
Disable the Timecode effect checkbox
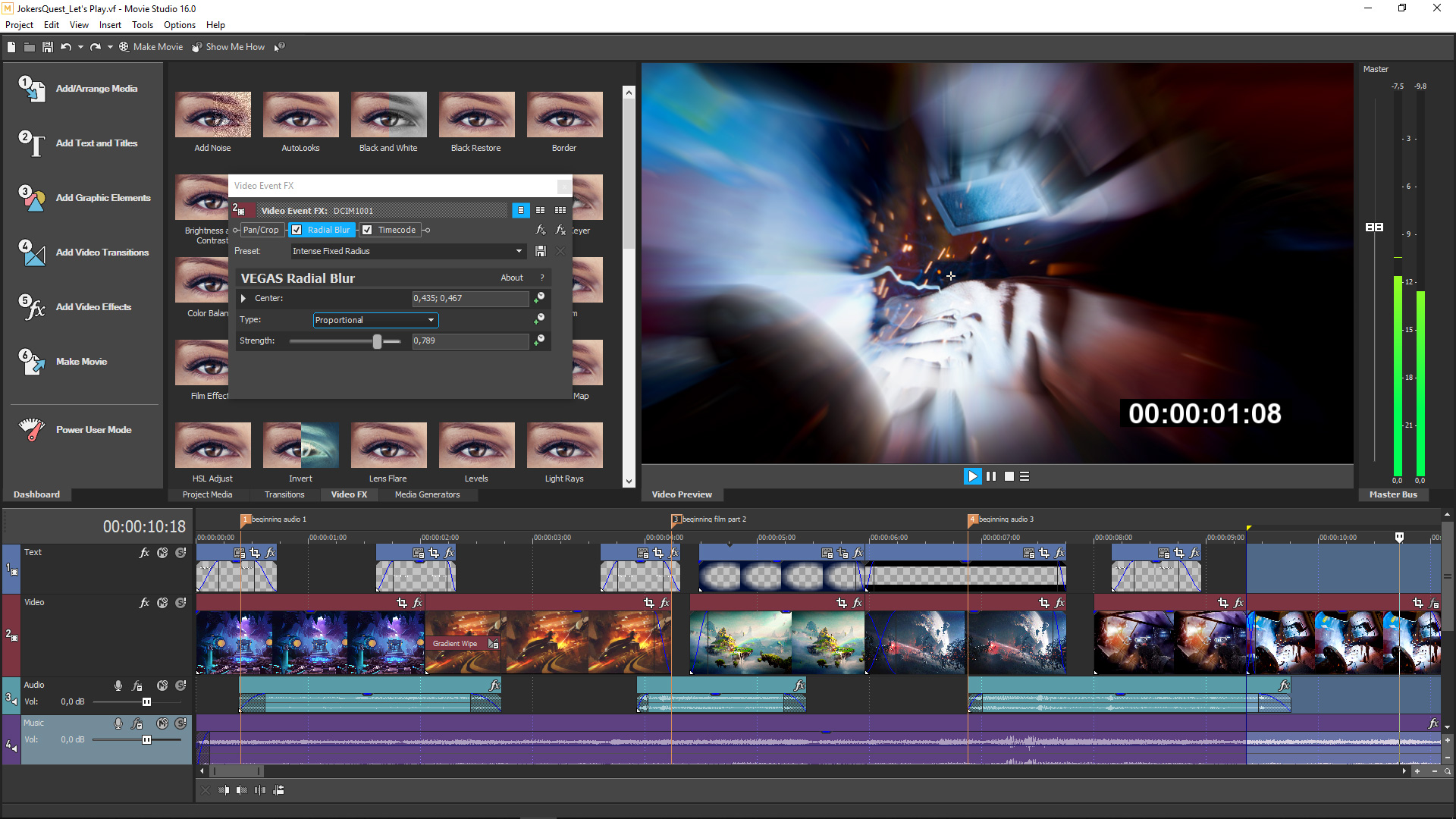point(368,230)
